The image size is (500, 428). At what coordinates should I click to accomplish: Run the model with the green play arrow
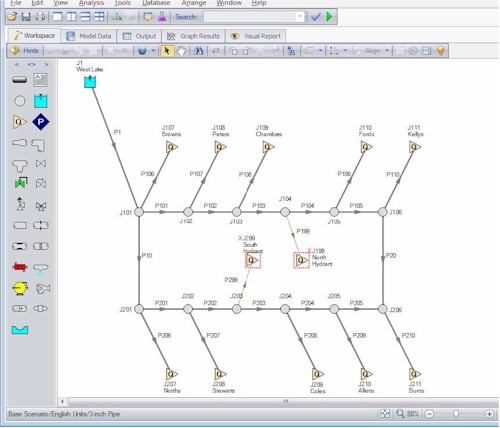[329, 17]
